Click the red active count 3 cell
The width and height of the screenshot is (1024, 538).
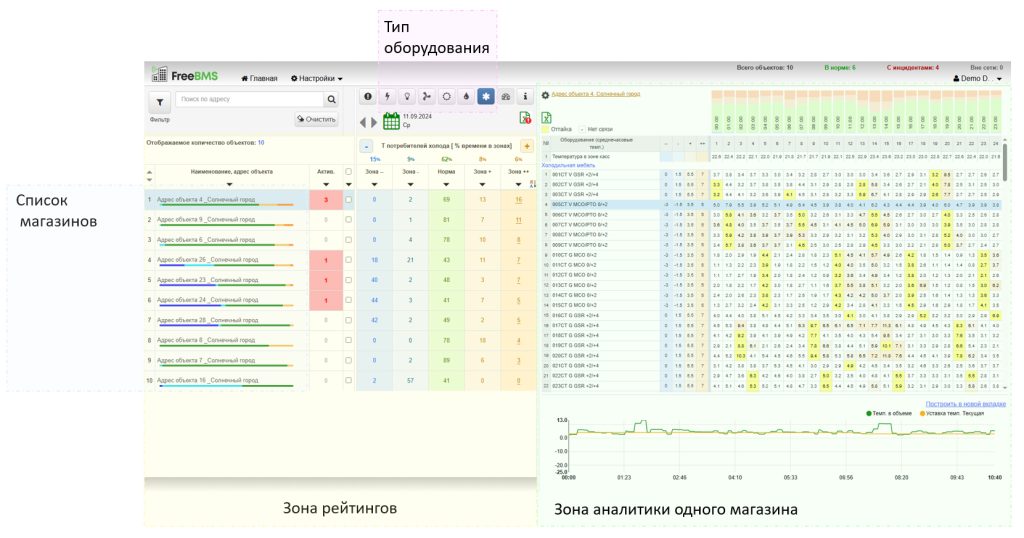click(326, 200)
